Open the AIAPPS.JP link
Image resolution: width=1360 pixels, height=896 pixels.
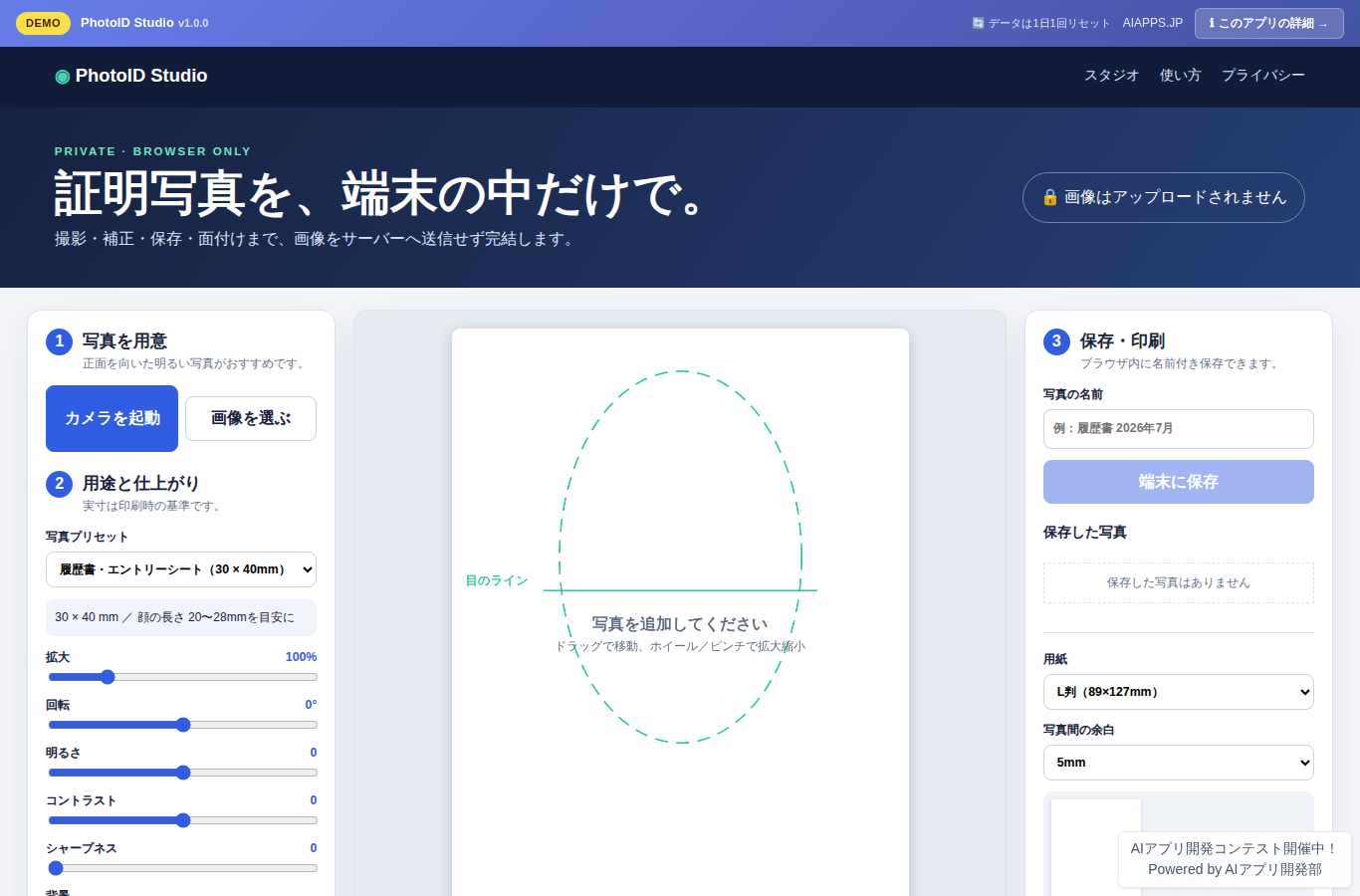coord(1153,23)
